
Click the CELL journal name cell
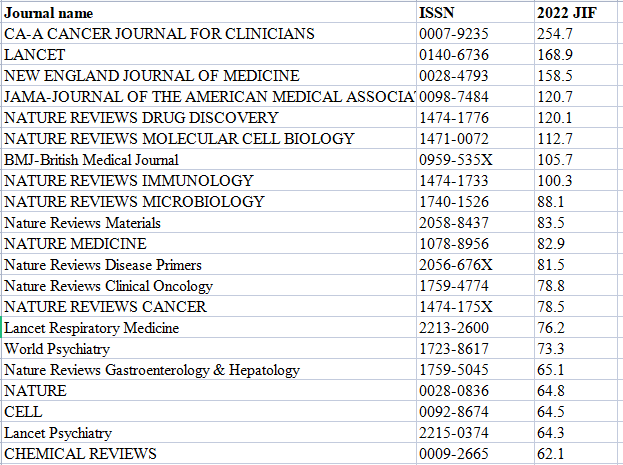point(209,412)
